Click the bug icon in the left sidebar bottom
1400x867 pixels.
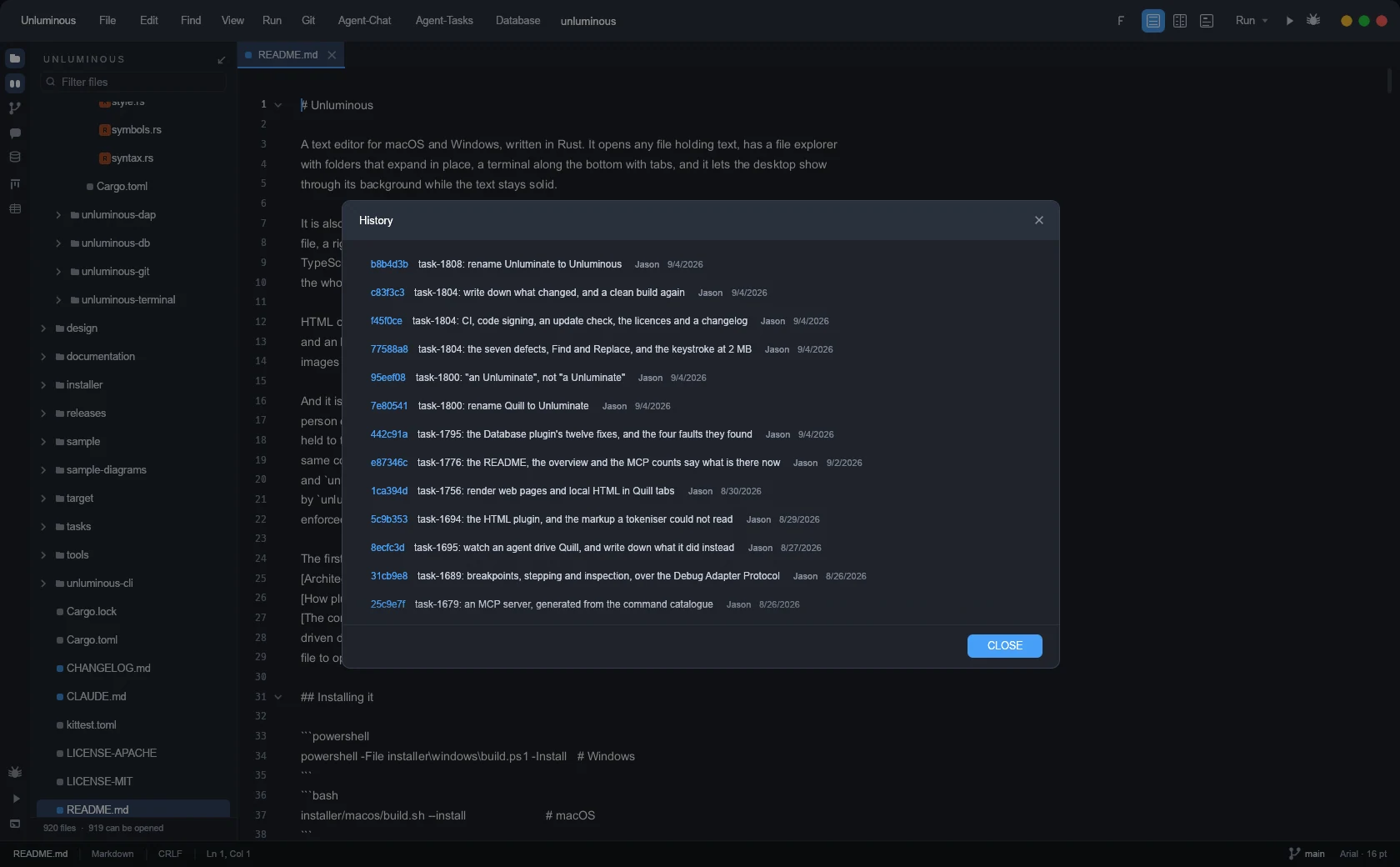(x=15, y=772)
